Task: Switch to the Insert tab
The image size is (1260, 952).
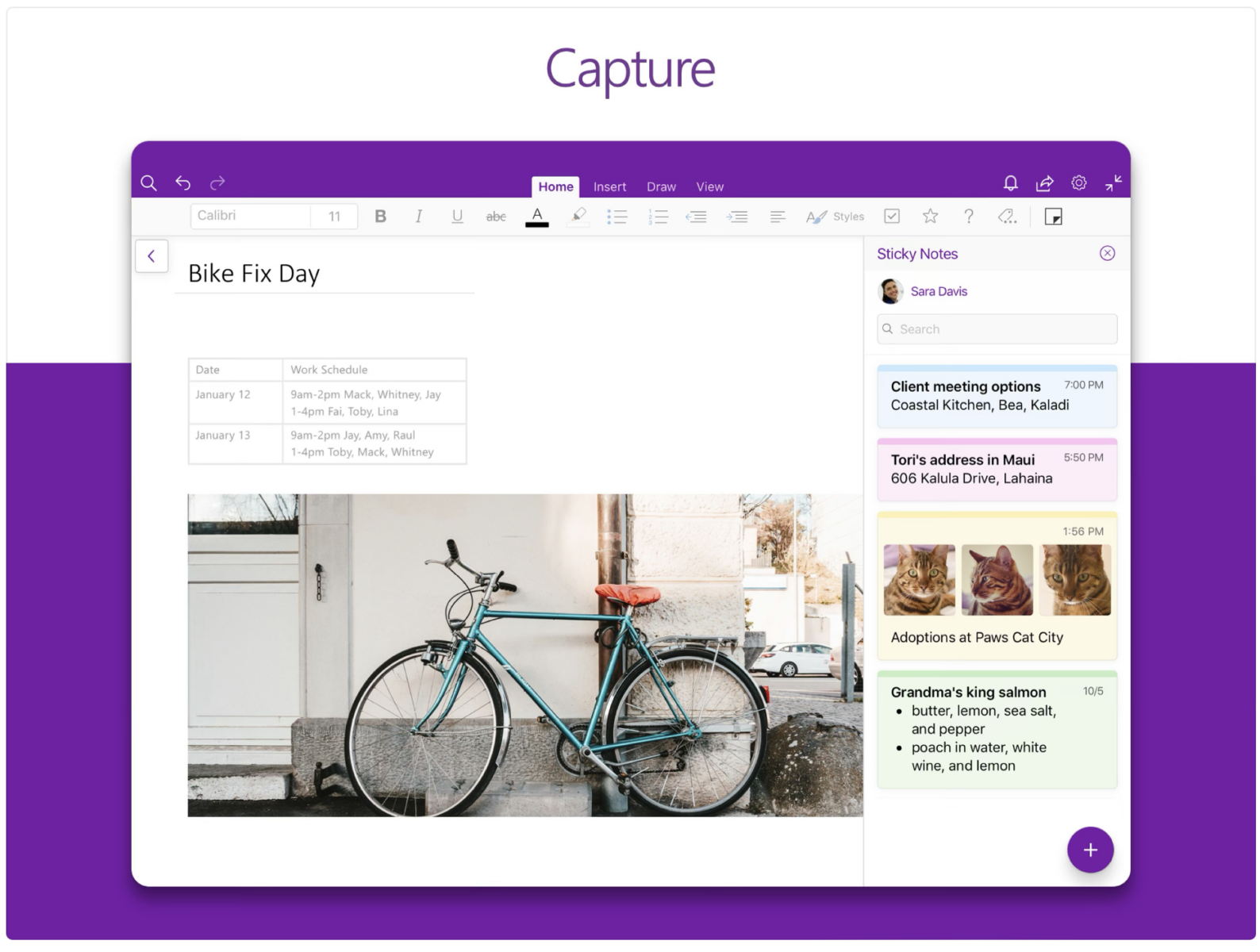Action: [x=609, y=186]
